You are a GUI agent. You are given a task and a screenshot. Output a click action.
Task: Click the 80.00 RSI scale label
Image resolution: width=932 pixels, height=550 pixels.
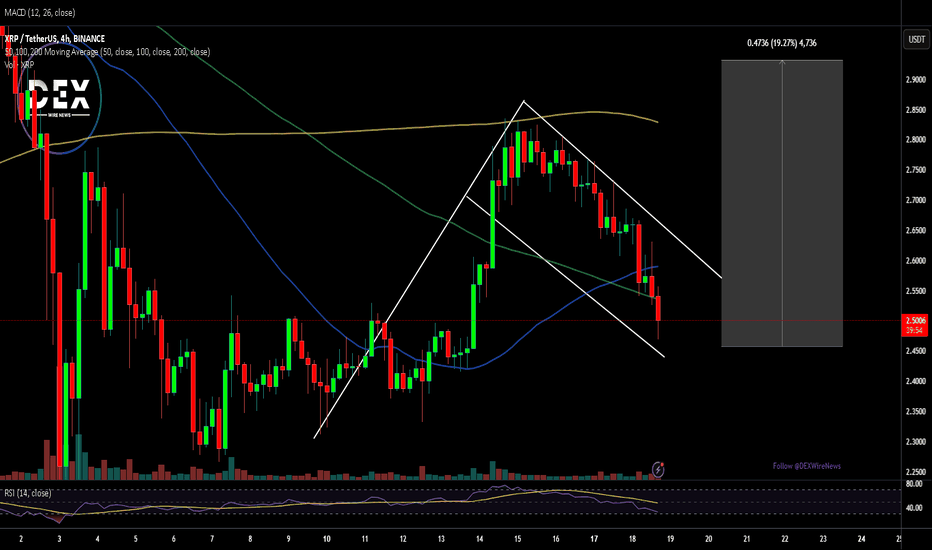point(914,484)
